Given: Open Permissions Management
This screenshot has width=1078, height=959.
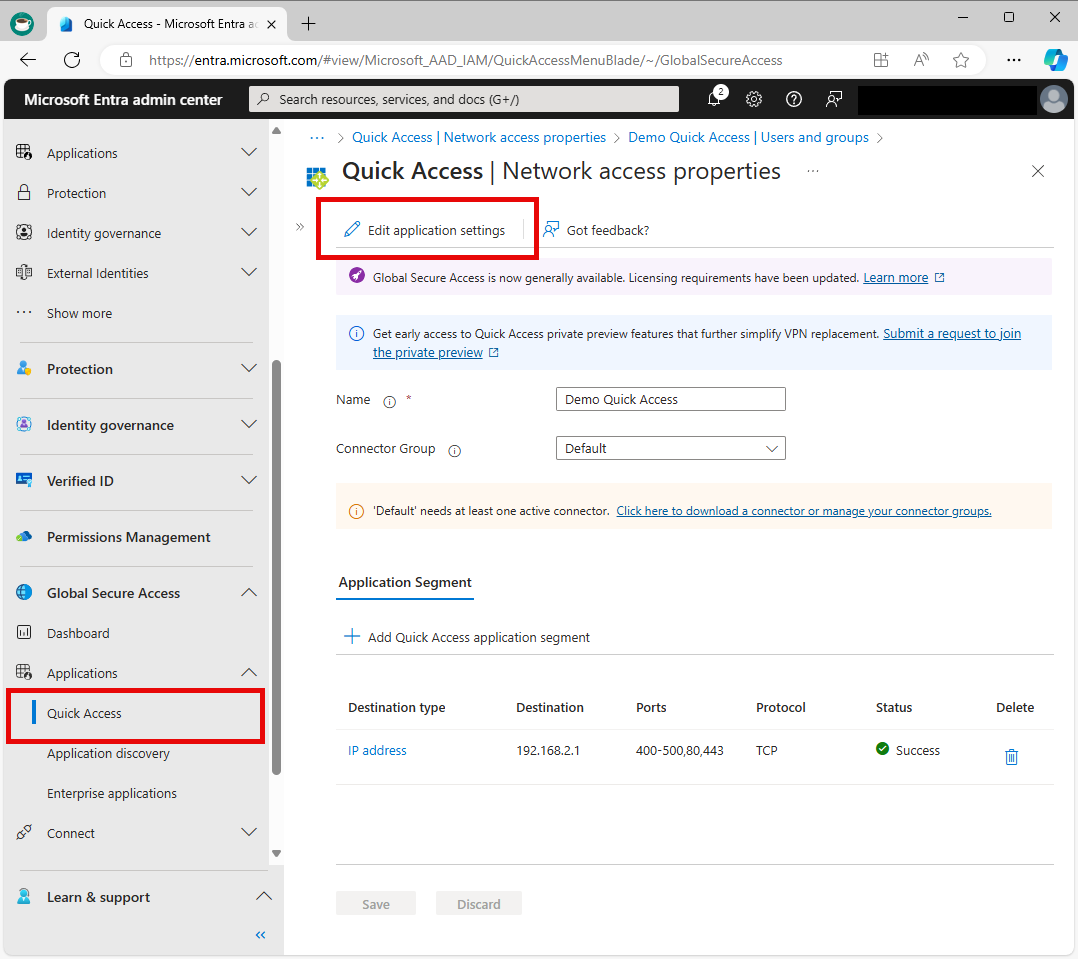Looking at the screenshot, I should pyautogui.click(x=129, y=538).
